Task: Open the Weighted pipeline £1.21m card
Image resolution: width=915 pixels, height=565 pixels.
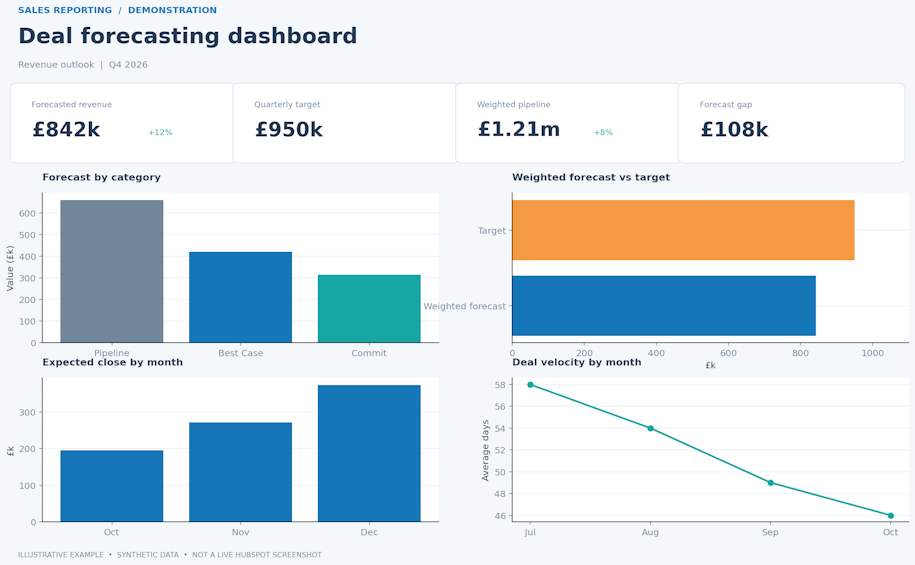Action: tap(567, 123)
